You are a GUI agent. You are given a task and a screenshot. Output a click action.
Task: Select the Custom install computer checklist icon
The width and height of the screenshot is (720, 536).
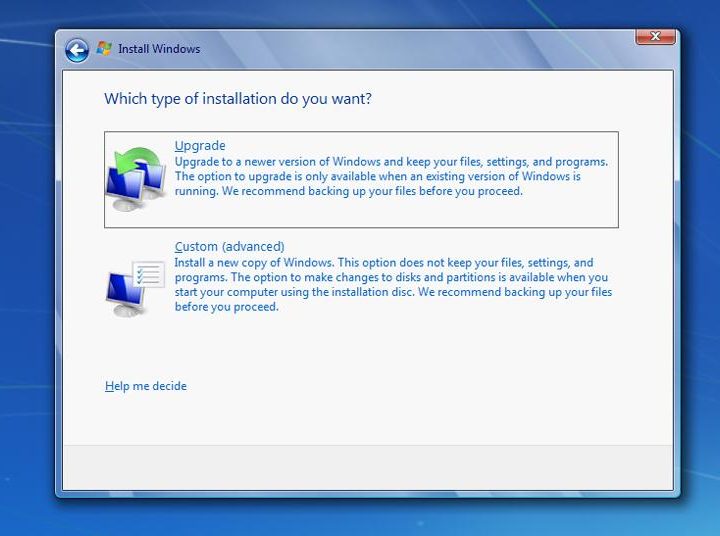pos(135,289)
